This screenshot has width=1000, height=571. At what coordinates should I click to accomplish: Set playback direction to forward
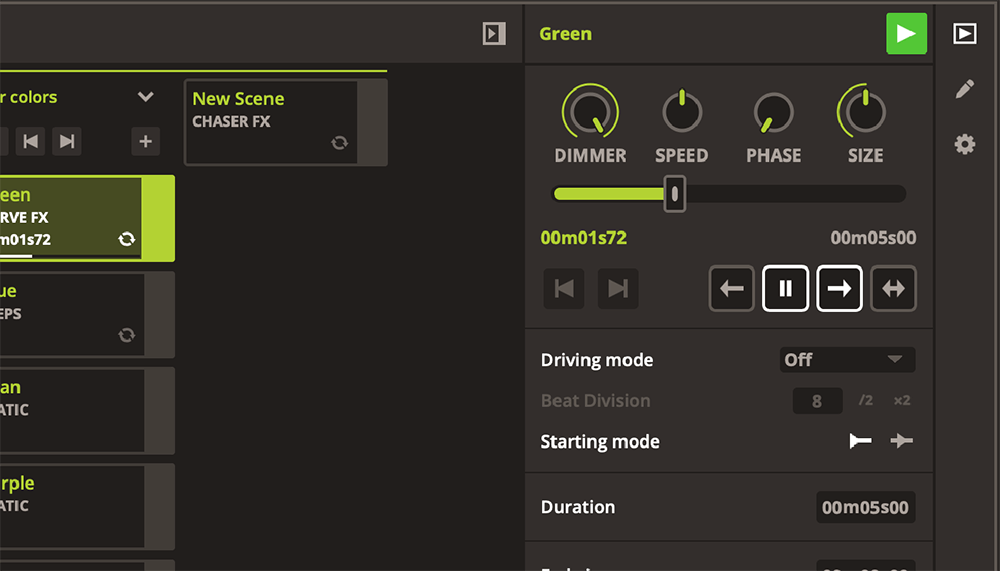click(839, 289)
